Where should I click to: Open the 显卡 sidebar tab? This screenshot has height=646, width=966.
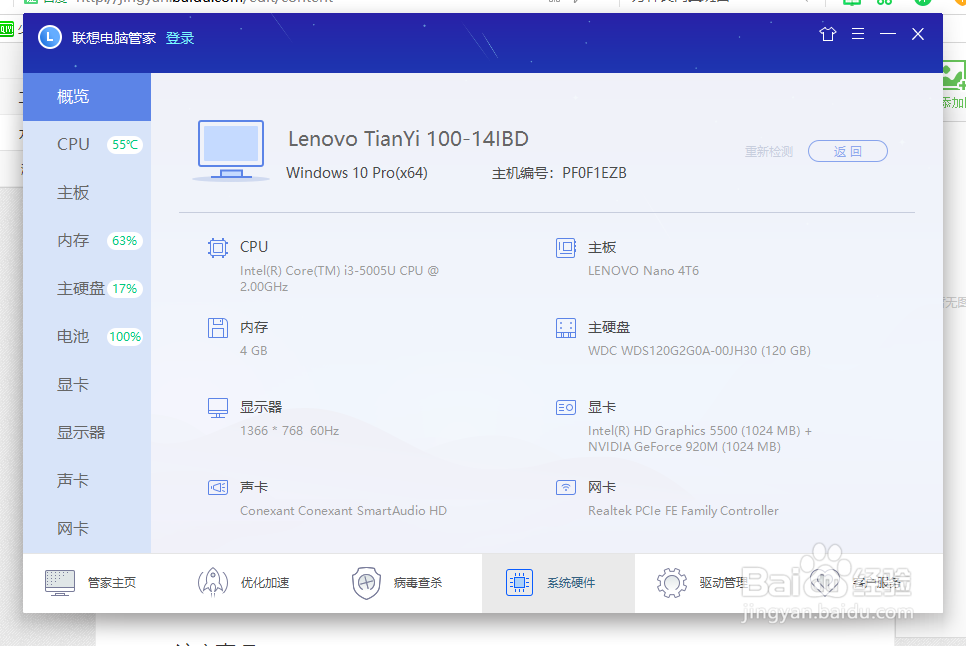click(x=87, y=385)
